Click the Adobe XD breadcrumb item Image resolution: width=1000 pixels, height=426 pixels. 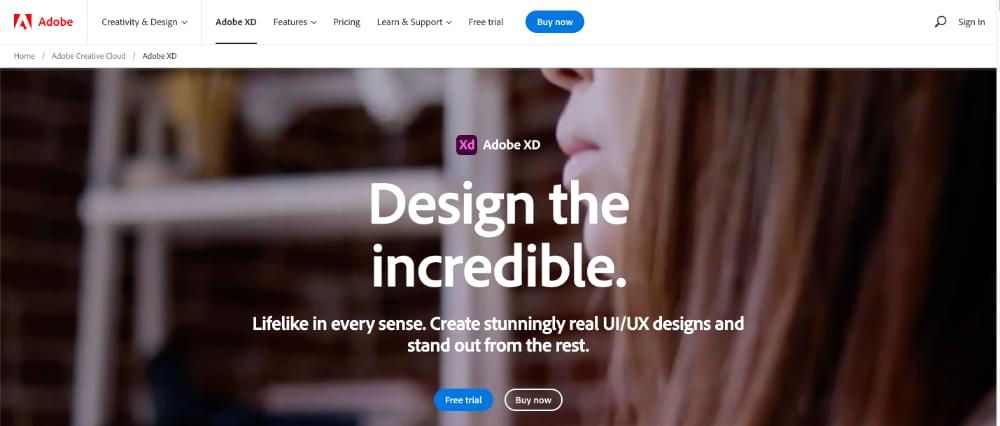click(x=159, y=56)
